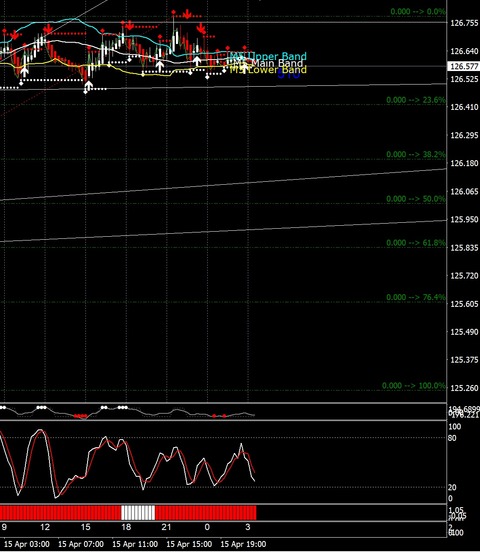The width and height of the screenshot is (480, 552).
Task: Select the Fibonacci 38.2% level label
Action: click(x=416, y=155)
